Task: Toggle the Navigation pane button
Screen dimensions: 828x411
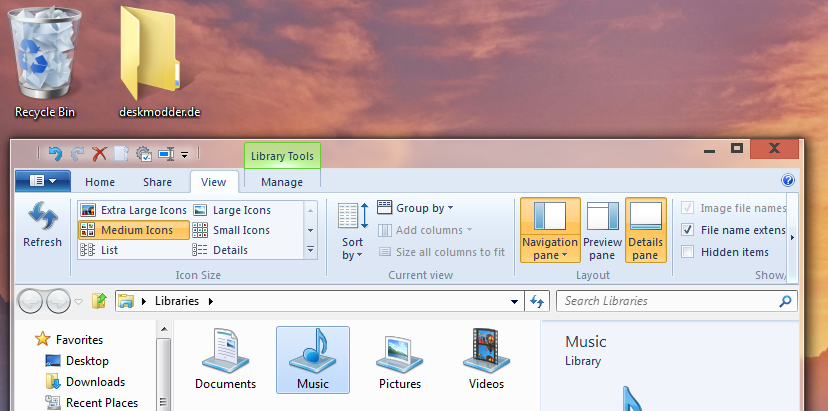Action: tap(550, 230)
